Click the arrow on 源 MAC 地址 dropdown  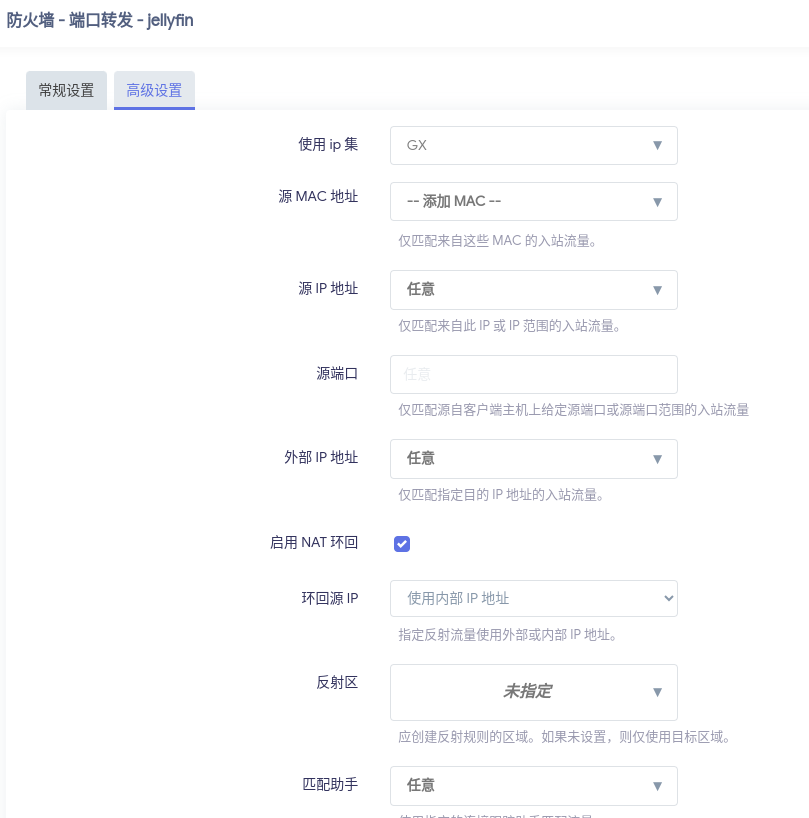[x=657, y=202]
